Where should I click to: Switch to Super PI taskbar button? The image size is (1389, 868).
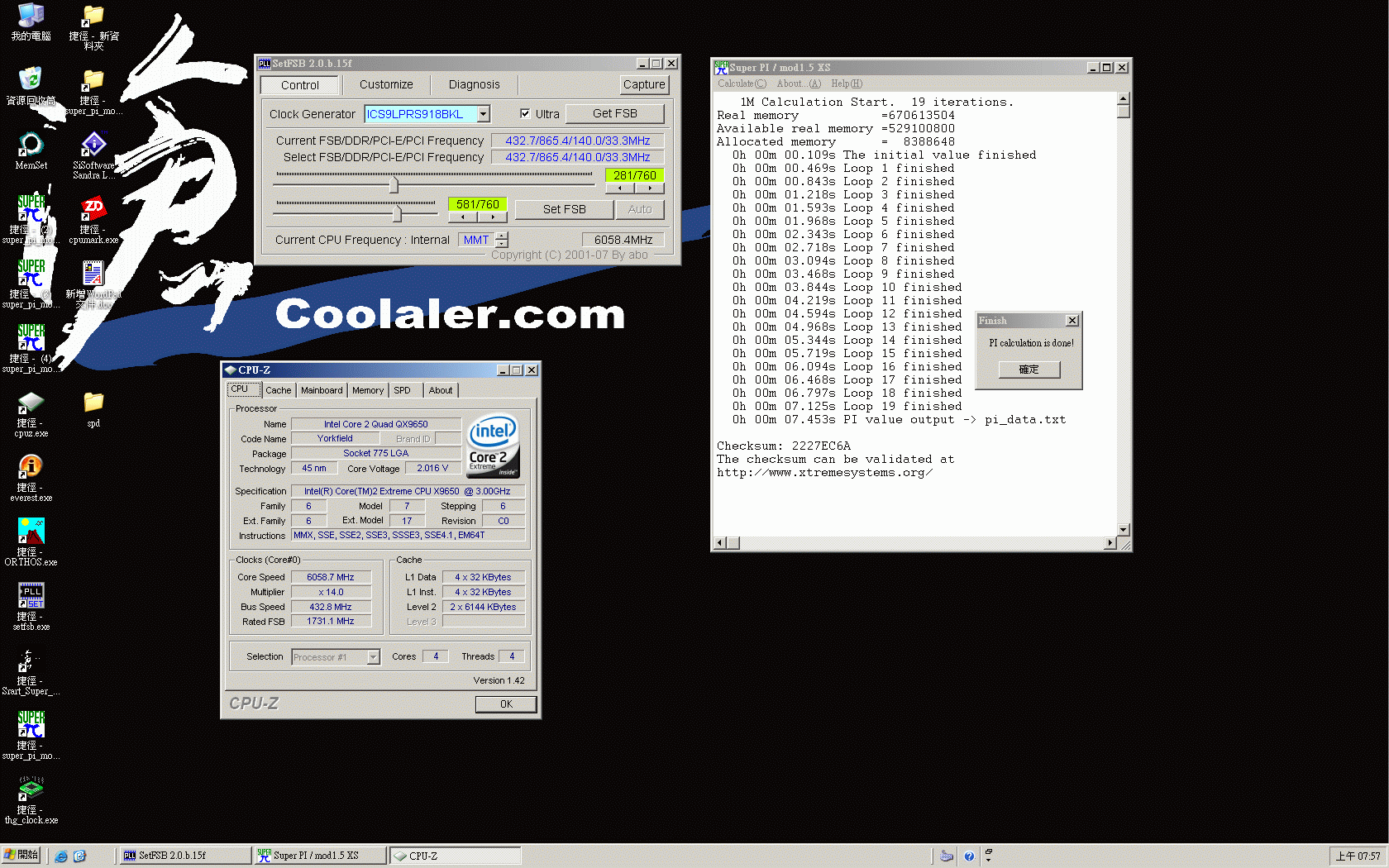pos(319,856)
